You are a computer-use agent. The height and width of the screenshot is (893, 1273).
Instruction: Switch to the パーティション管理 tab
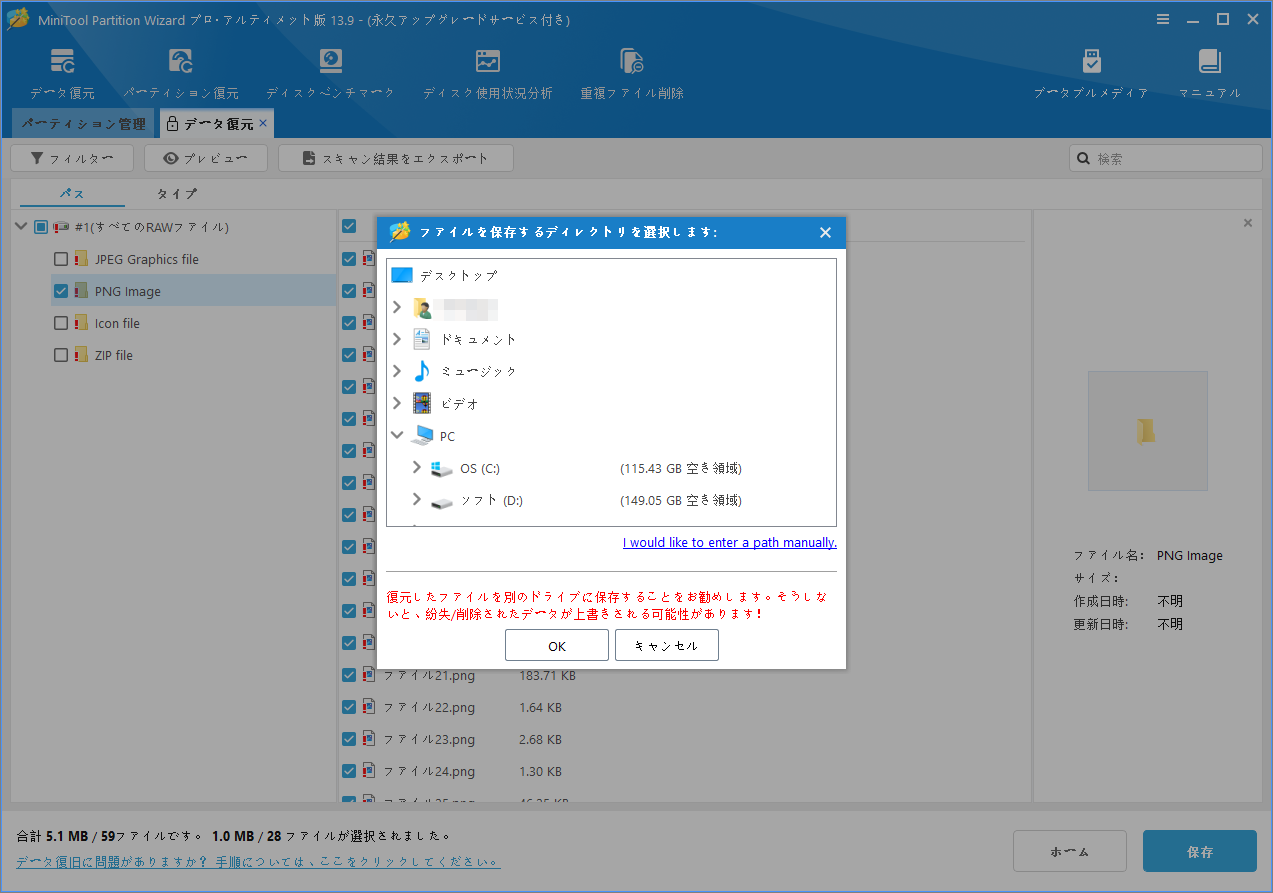point(84,124)
